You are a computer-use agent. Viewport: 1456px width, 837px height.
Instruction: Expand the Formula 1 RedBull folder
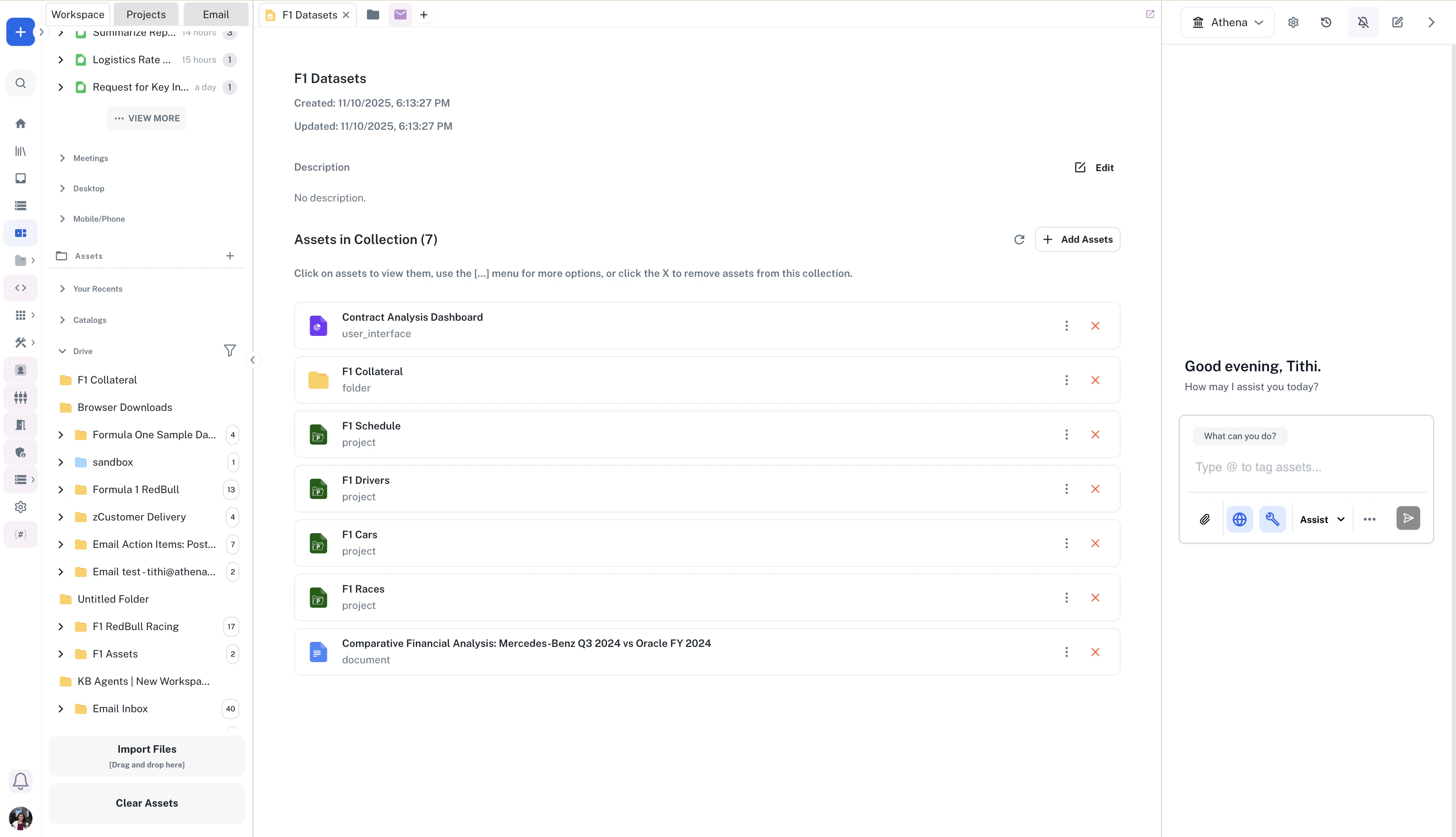coord(61,490)
